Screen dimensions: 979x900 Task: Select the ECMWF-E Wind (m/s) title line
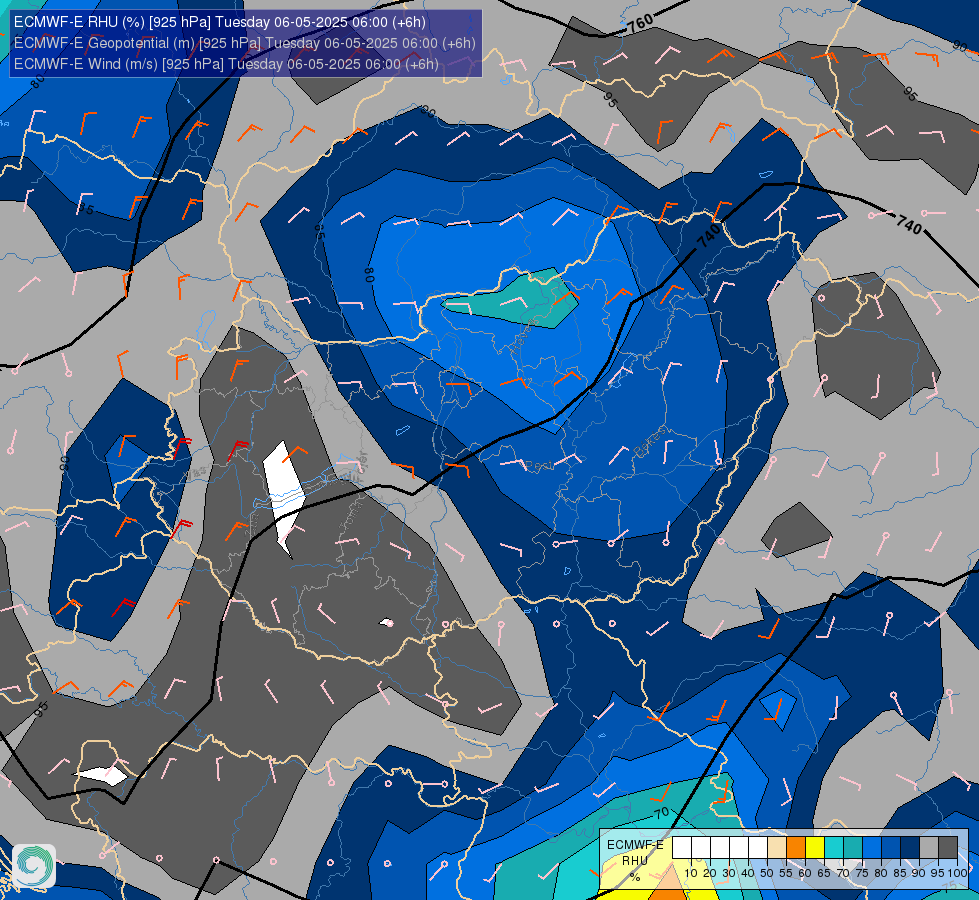click(226, 64)
